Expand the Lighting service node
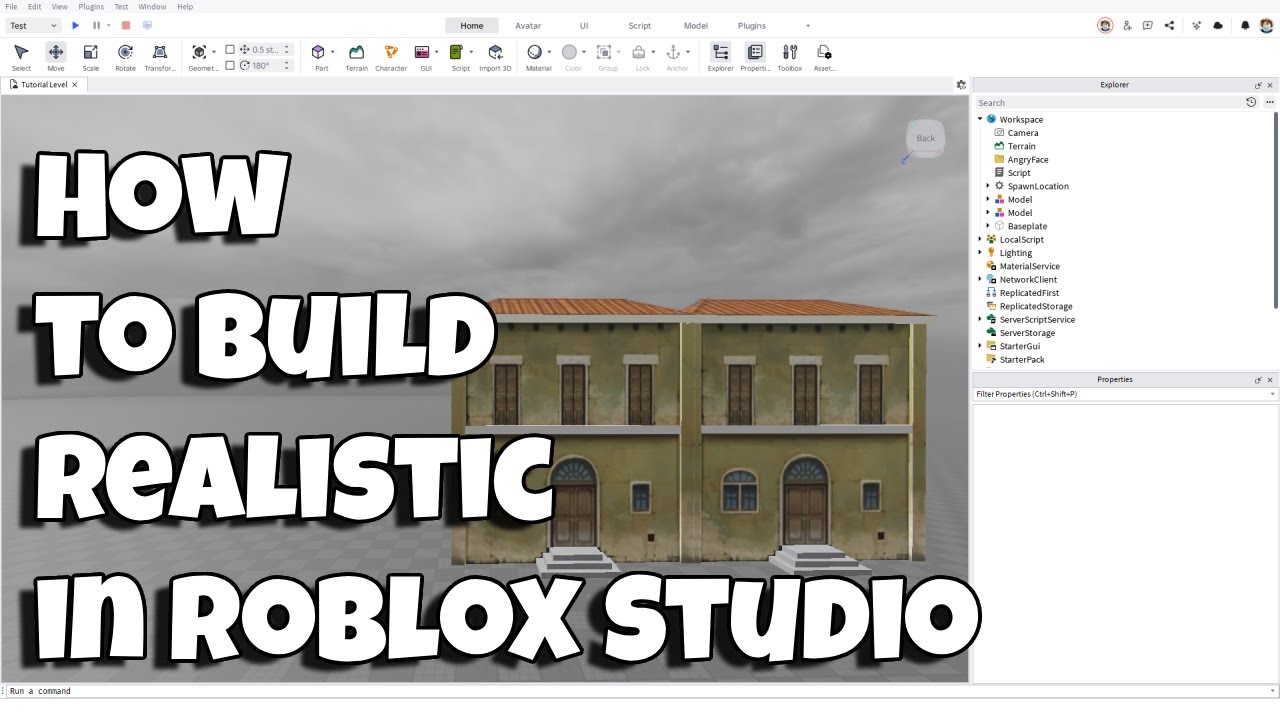1280x720 pixels. click(980, 253)
